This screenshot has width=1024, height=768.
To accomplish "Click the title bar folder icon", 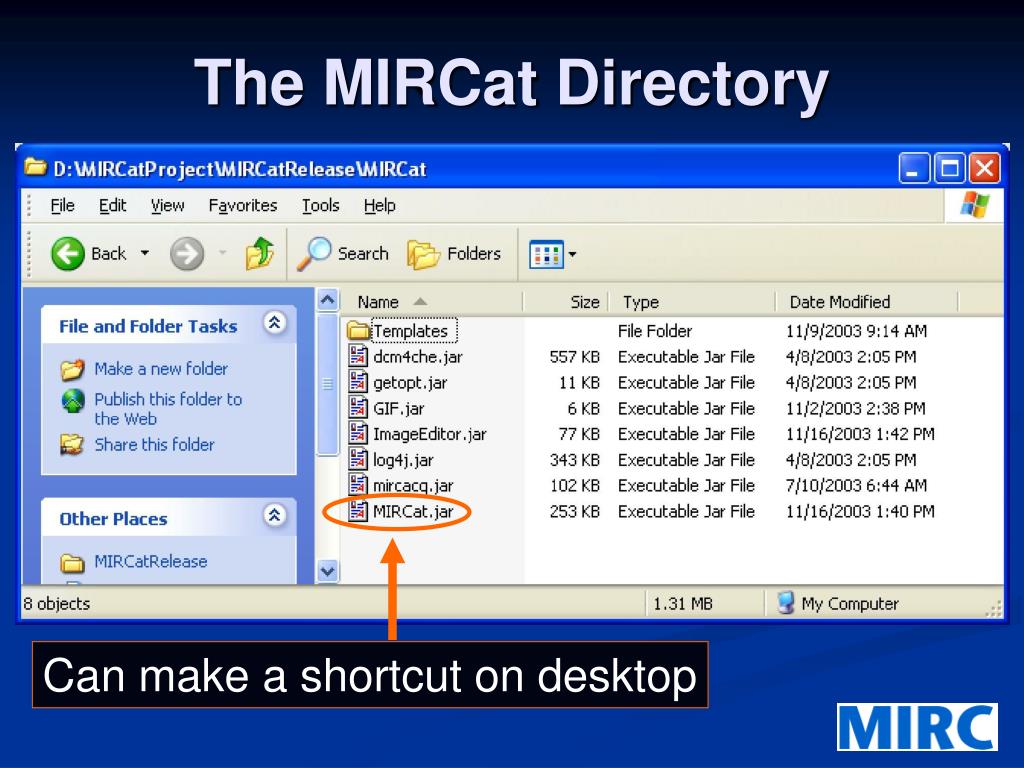I will pyautogui.click(x=35, y=168).
